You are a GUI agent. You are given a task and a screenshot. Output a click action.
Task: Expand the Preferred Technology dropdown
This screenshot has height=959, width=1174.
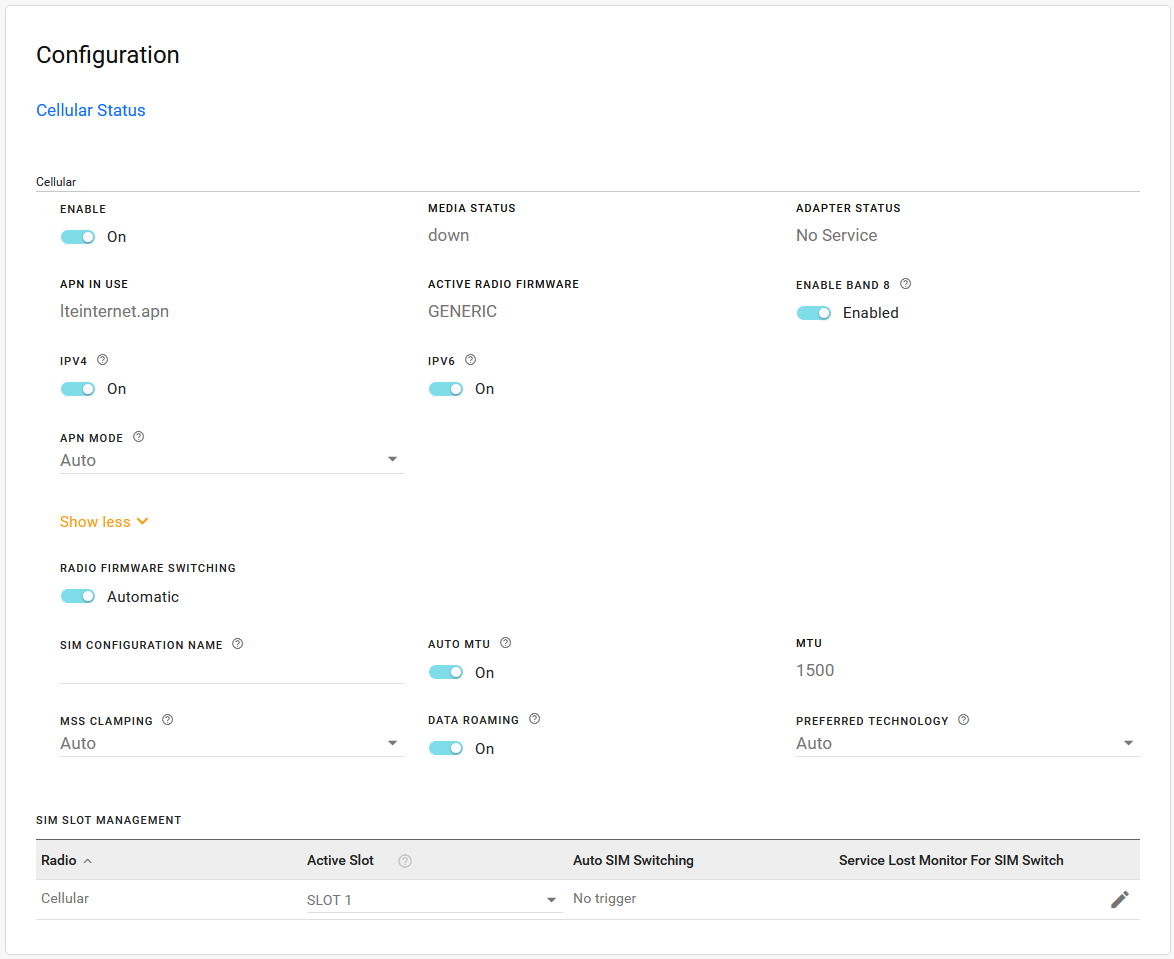[967, 744]
